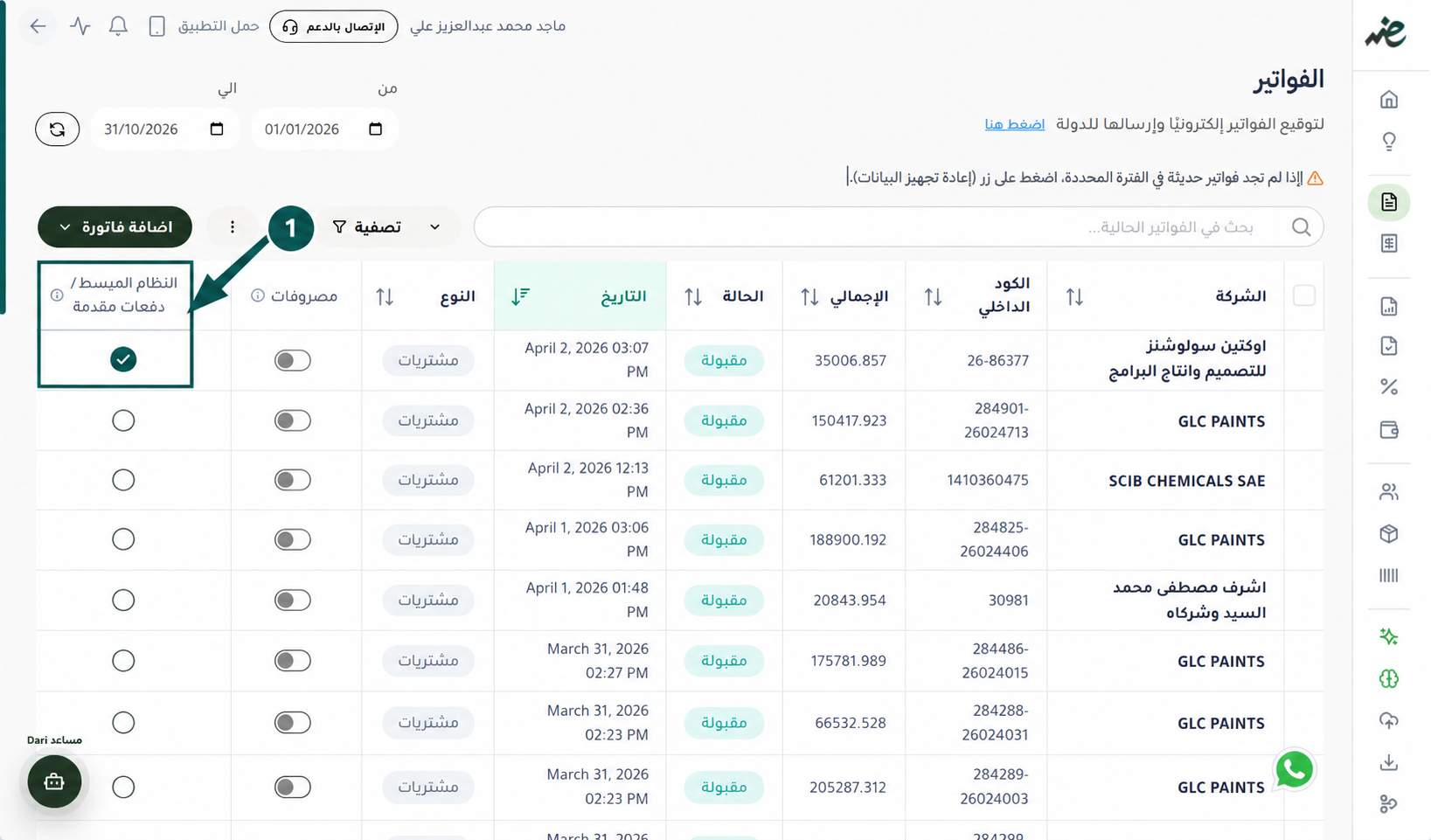Open calendar picker for the من date field
Screen dimensions: 1431x840
(375, 129)
